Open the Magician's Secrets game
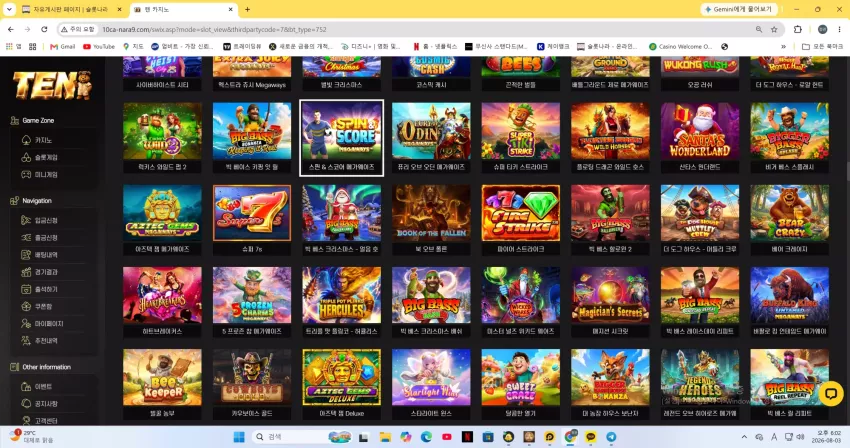Viewport: 850px width, 448px height. pyautogui.click(x=610, y=302)
